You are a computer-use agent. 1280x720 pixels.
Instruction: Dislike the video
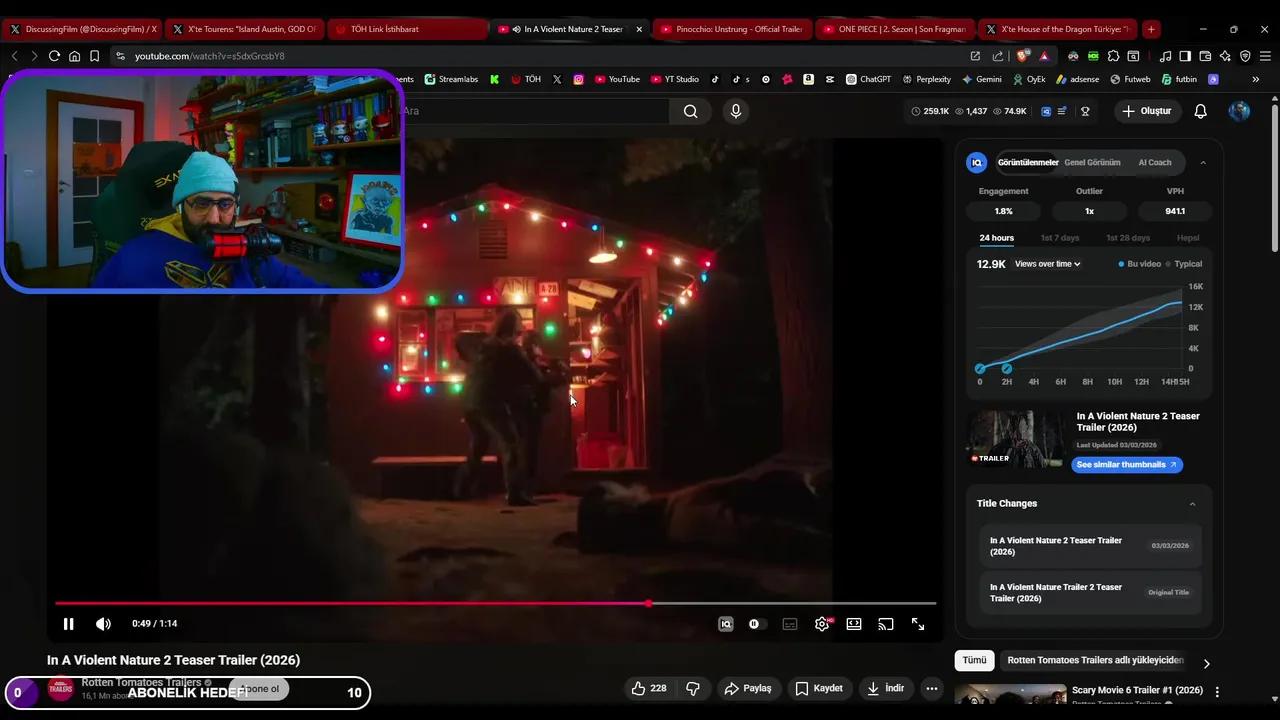coord(693,688)
